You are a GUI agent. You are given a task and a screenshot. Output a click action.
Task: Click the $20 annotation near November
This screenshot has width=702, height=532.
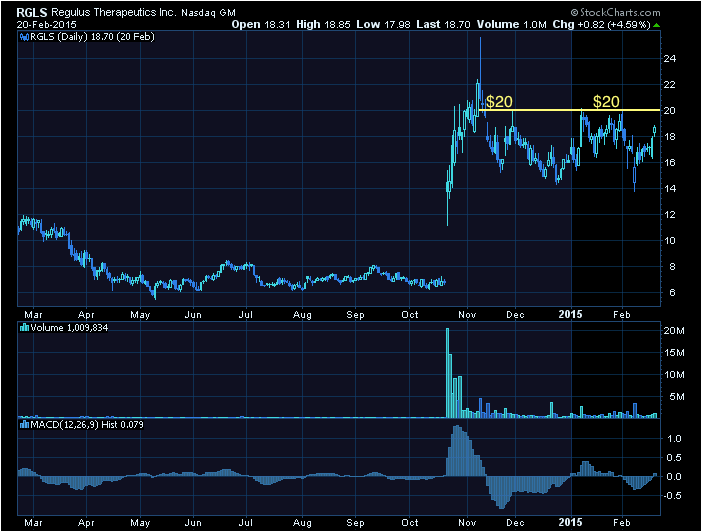[499, 102]
